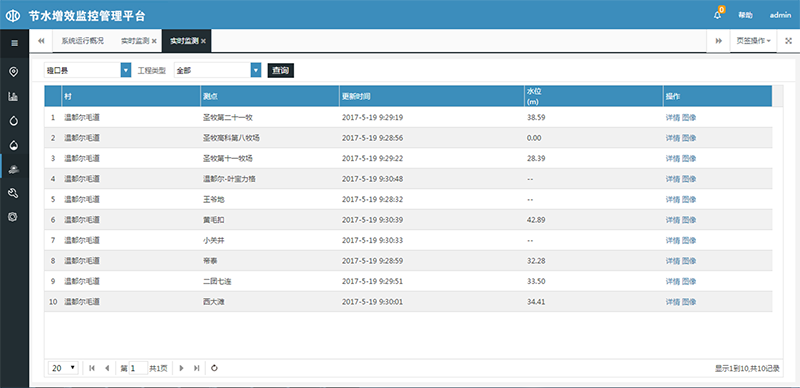Open the 页签操作 dropdown

753,41
